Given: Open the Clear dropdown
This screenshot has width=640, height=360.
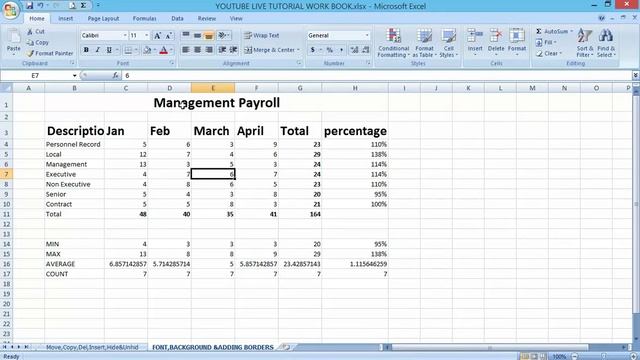Looking at the screenshot, I should point(549,53).
